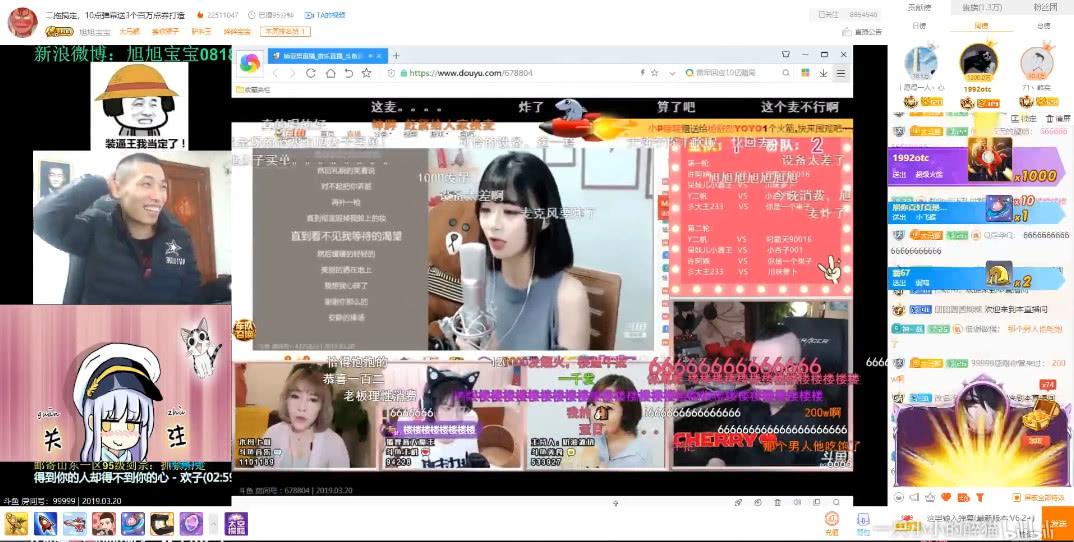Select the 日榜 daily ranking tab

919,26
